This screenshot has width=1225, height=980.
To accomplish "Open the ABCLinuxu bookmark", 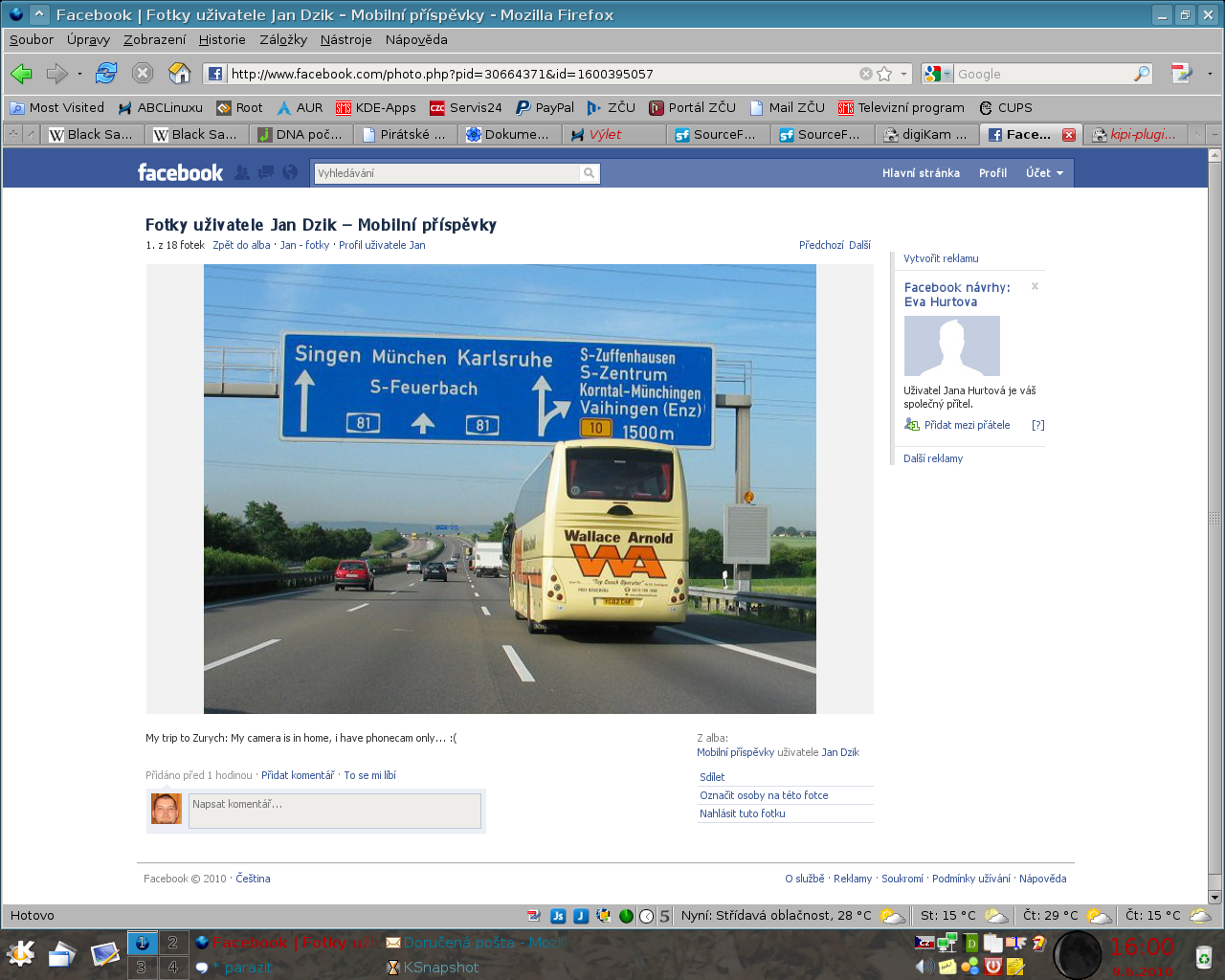I will pyautogui.click(x=160, y=108).
